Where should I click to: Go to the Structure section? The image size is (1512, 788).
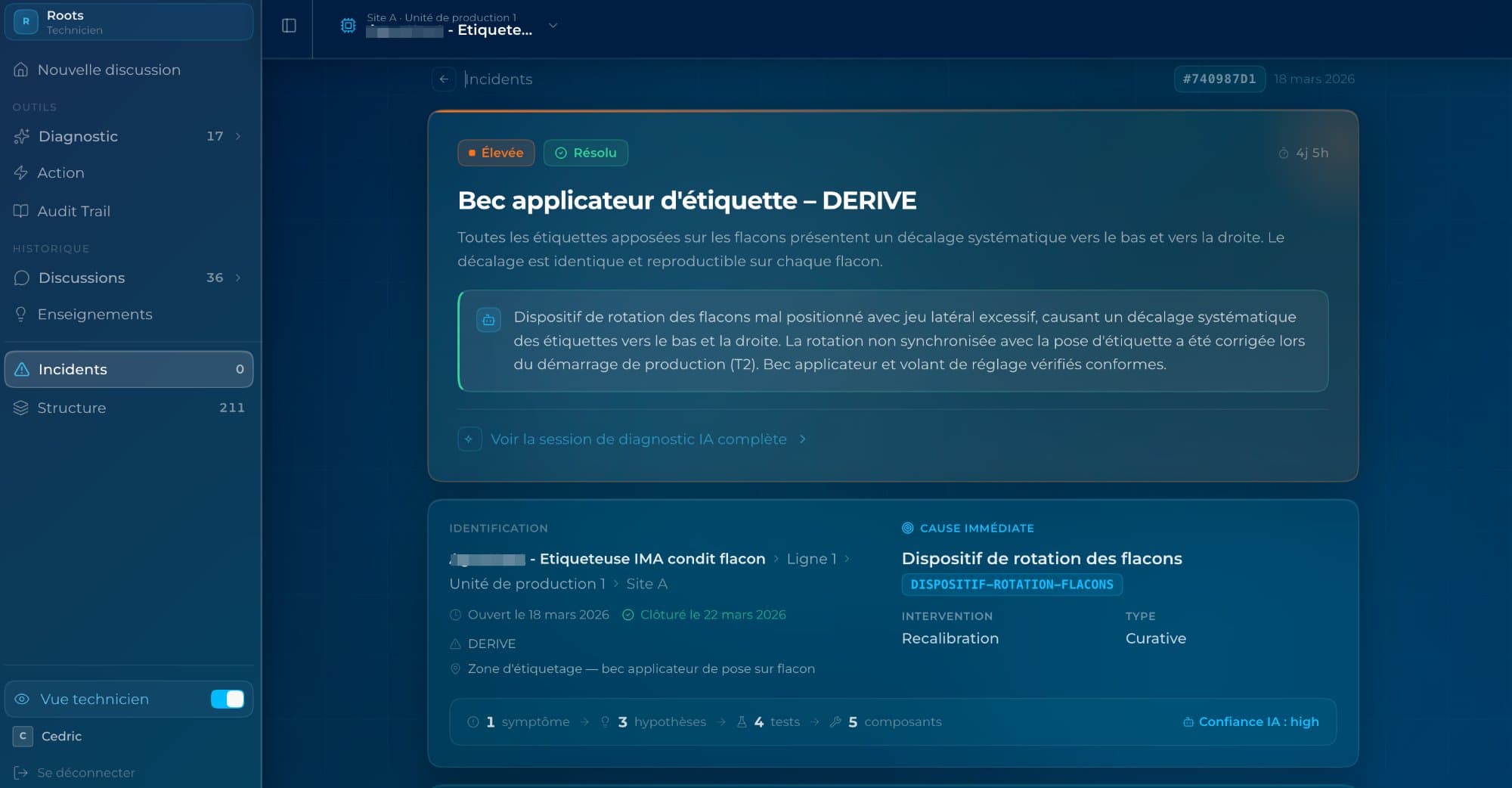point(71,408)
